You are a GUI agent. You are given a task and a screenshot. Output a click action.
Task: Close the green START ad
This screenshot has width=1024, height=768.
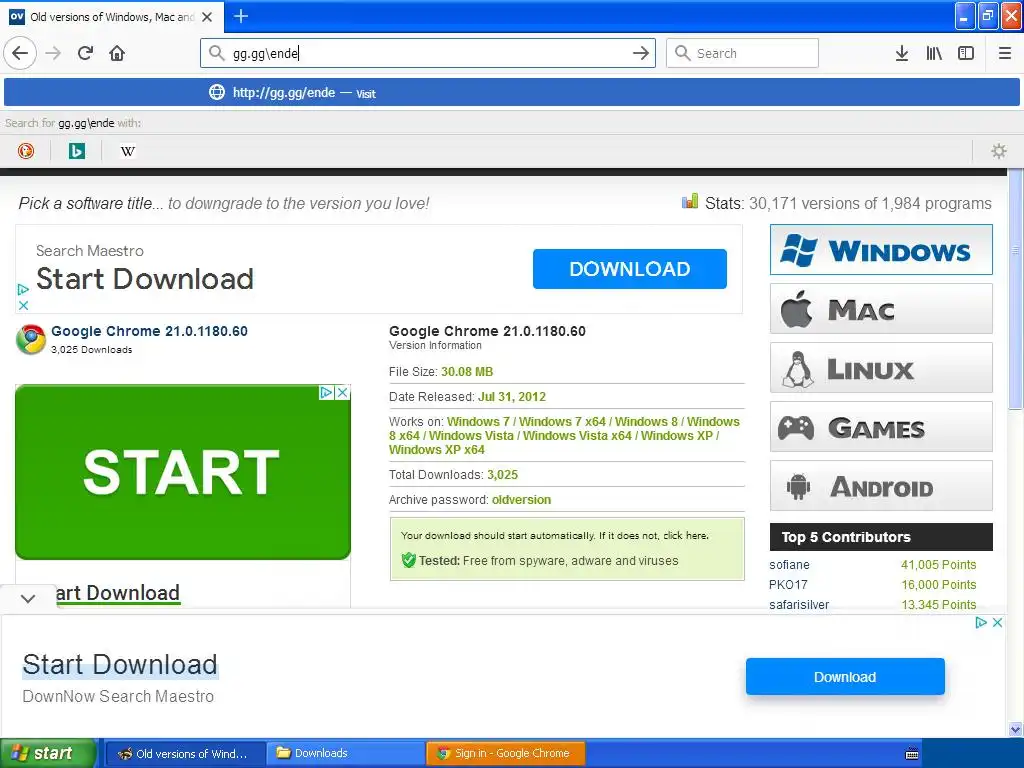pos(342,392)
